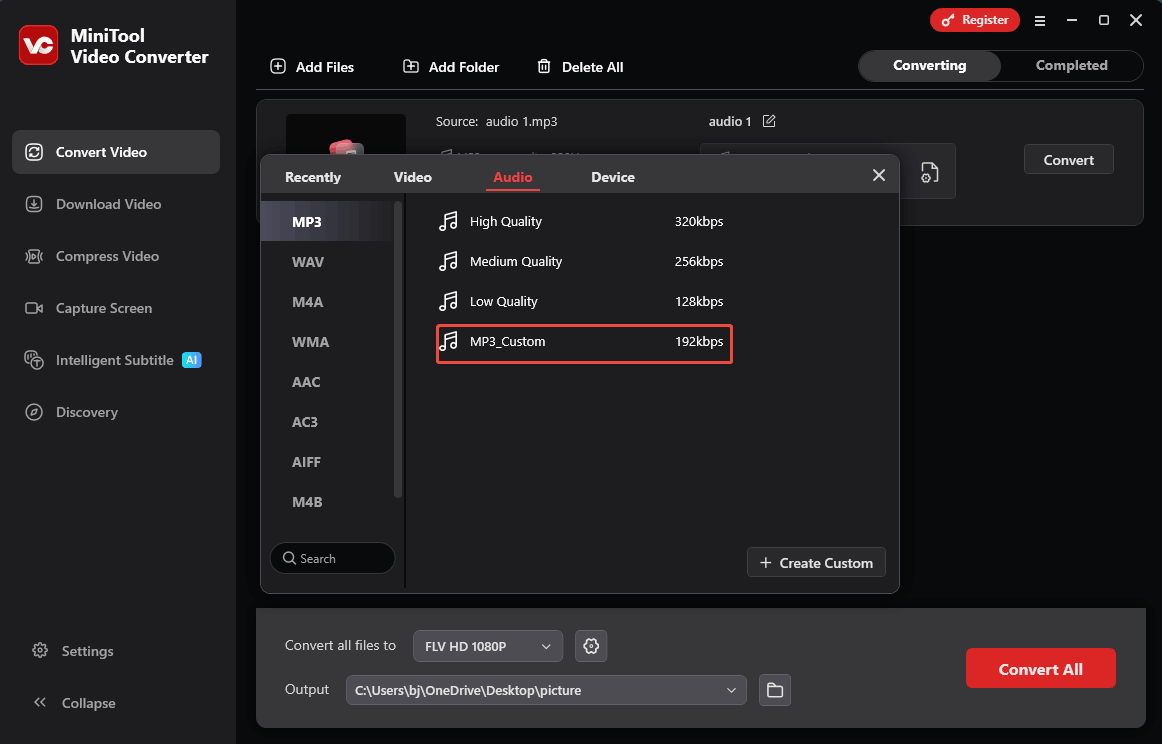Image resolution: width=1162 pixels, height=744 pixels.
Task: Switch to the Completed tab
Action: point(1072,65)
